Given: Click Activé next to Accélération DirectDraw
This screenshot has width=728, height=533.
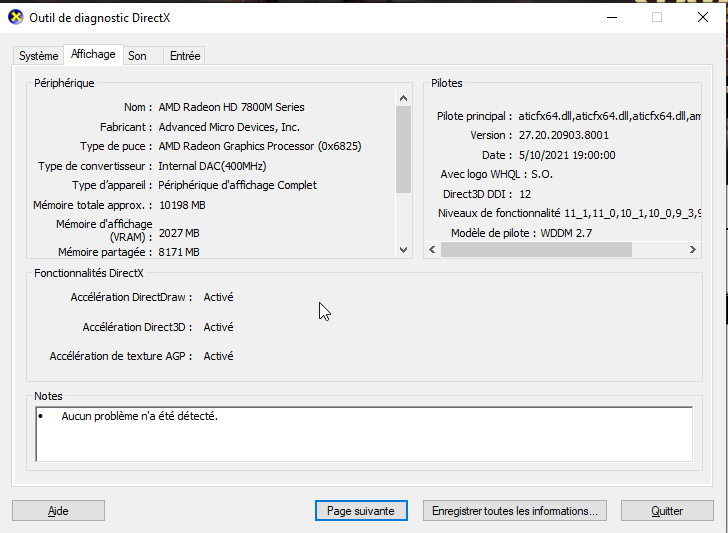Looking at the screenshot, I should [218, 297].
